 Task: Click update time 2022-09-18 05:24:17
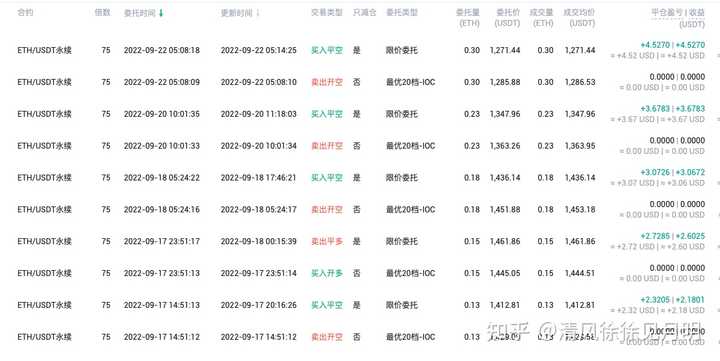point(259,209)
